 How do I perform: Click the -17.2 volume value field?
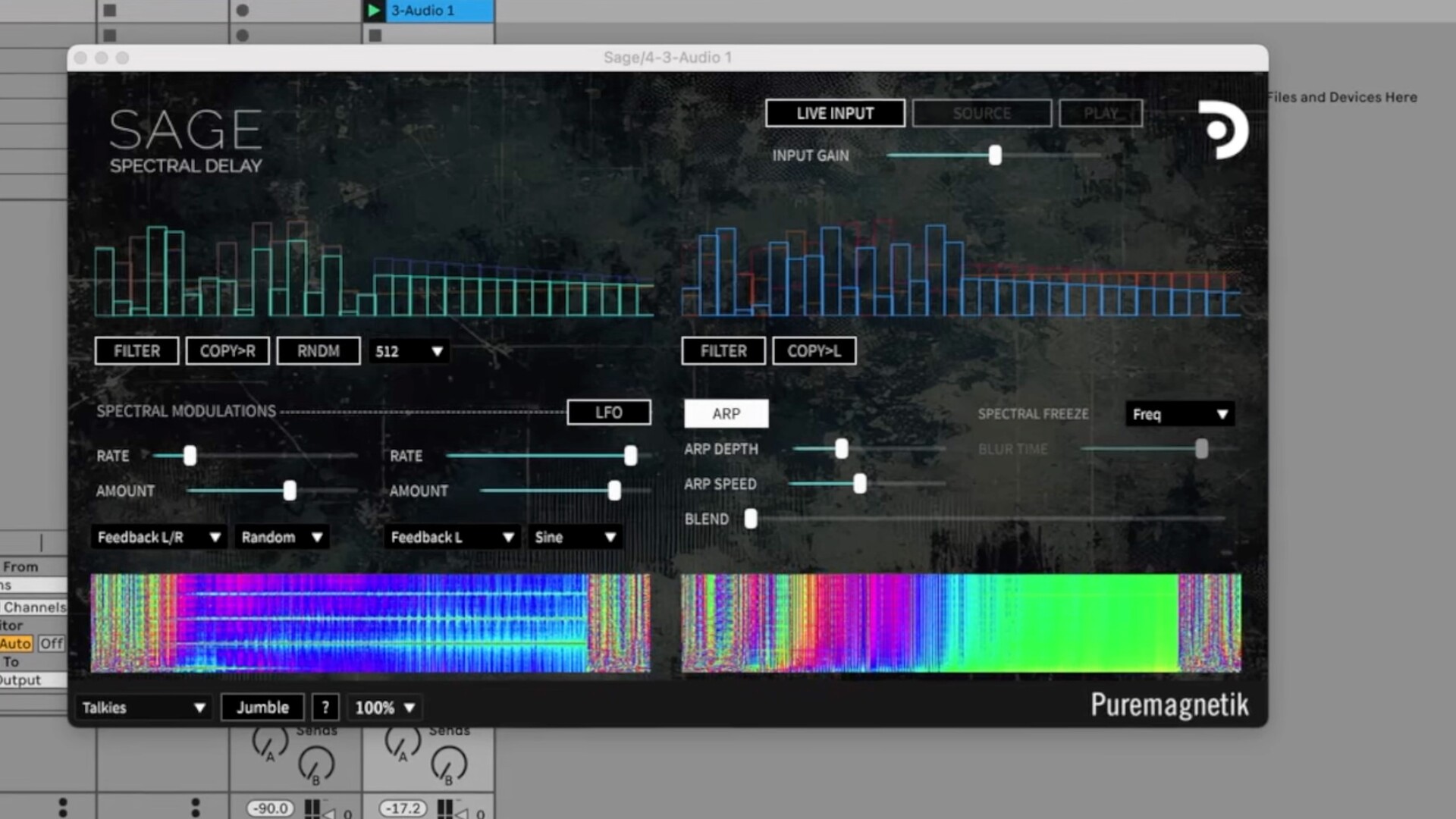403,808
